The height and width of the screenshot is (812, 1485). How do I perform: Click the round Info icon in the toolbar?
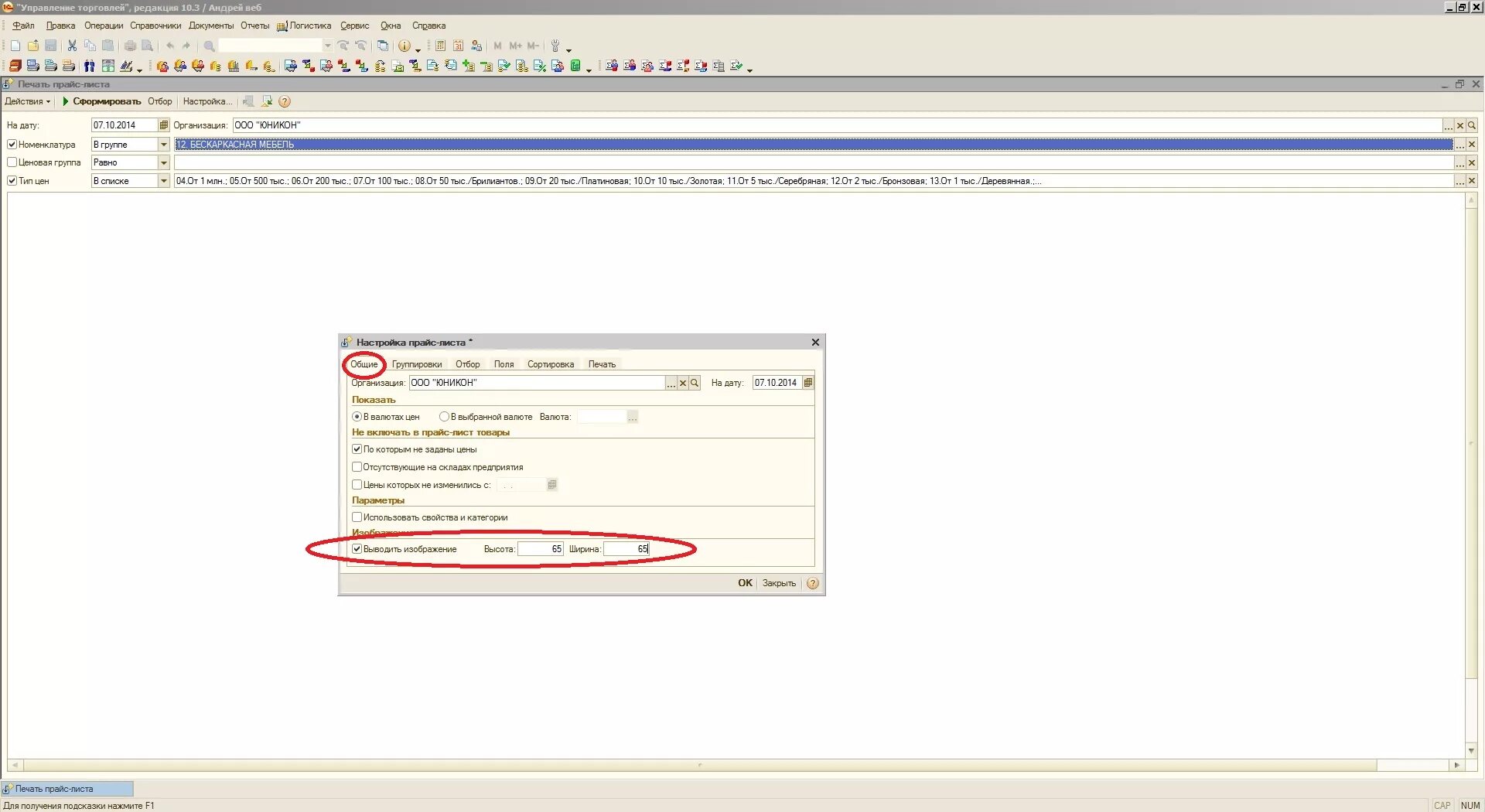(404, 46)
